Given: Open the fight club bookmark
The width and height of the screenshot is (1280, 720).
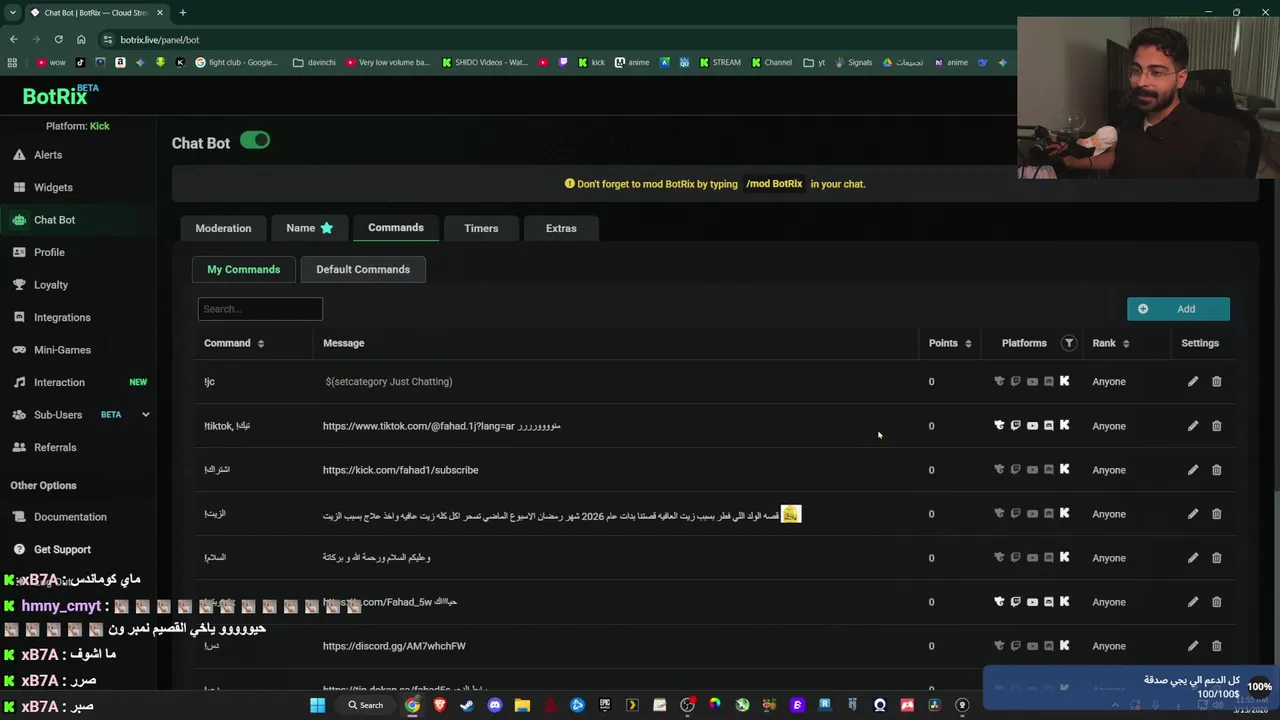Looking at the screenshot, I should 237,62.
